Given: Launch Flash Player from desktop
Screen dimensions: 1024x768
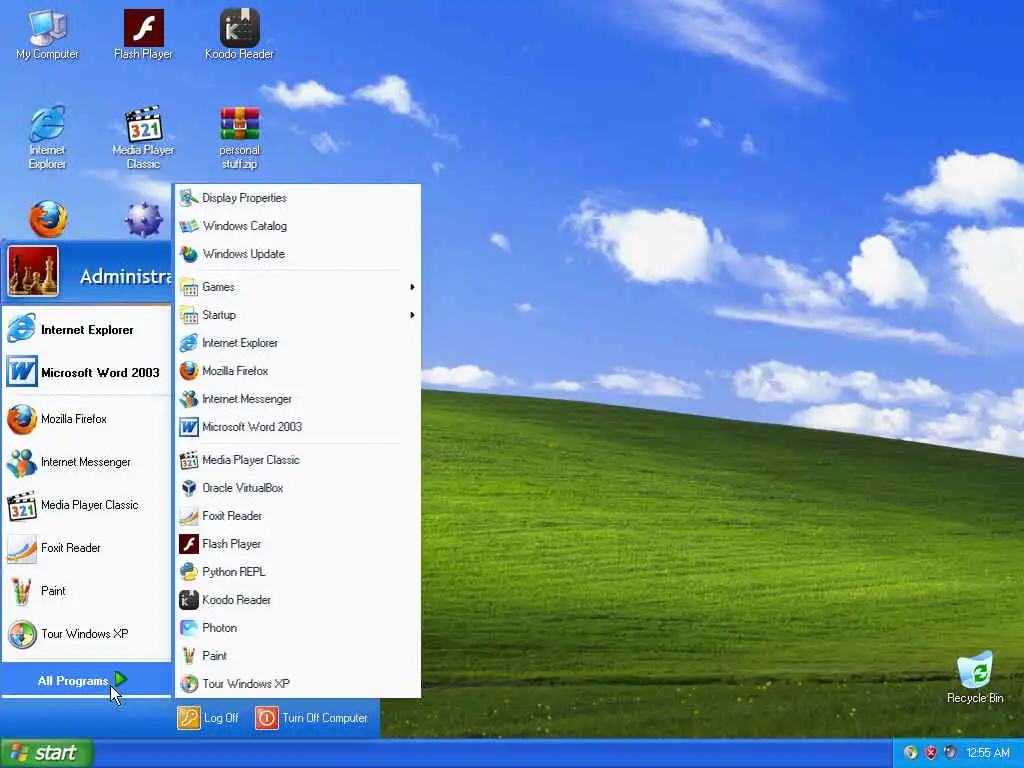Looking at the screenshot, I should (143, 36).
